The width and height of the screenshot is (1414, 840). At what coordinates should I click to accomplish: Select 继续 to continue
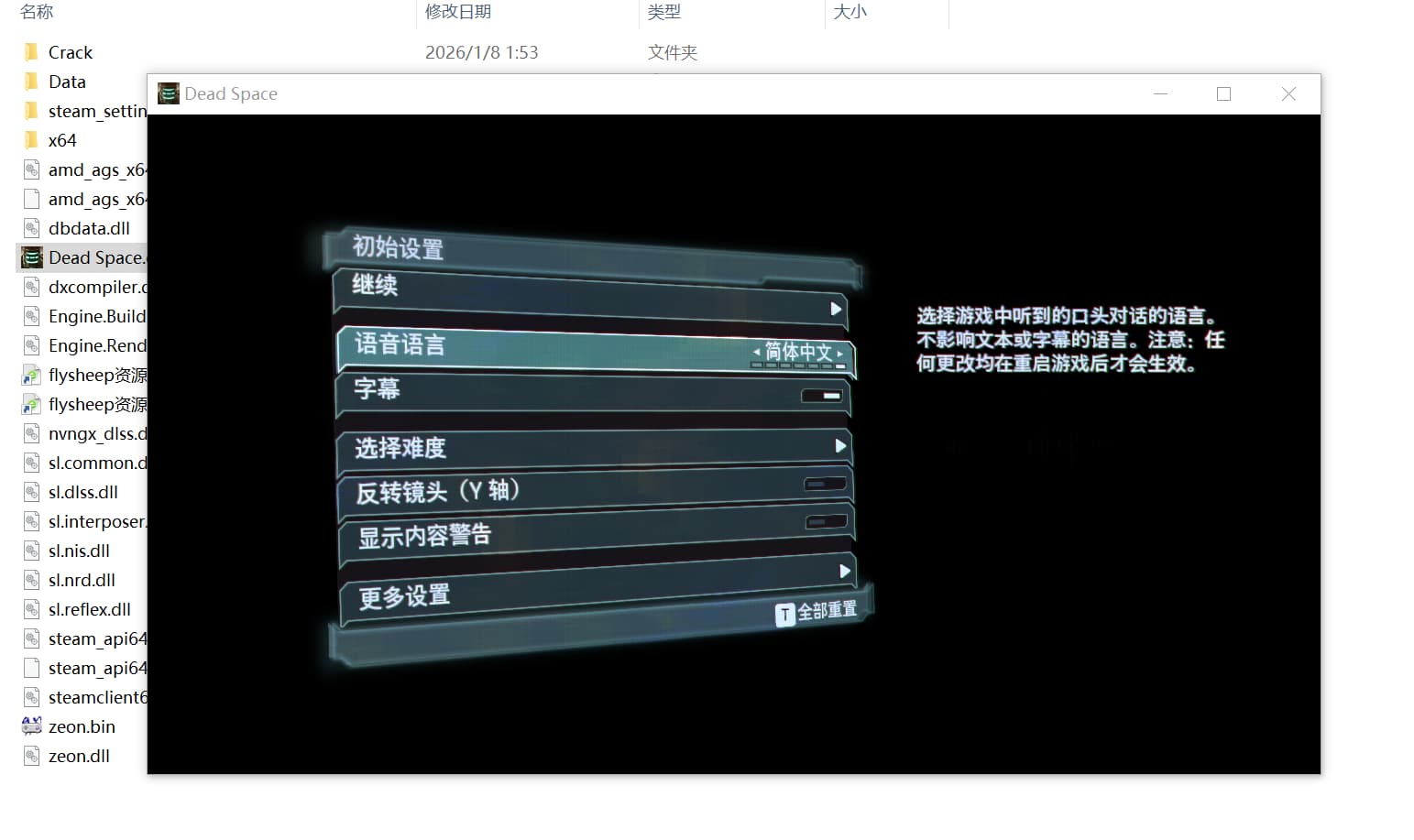pyautogui.click(x=378, y=287)
